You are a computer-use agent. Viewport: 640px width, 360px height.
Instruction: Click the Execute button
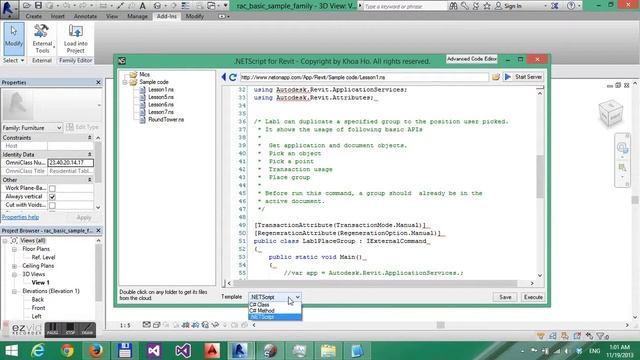pos(533,297)
